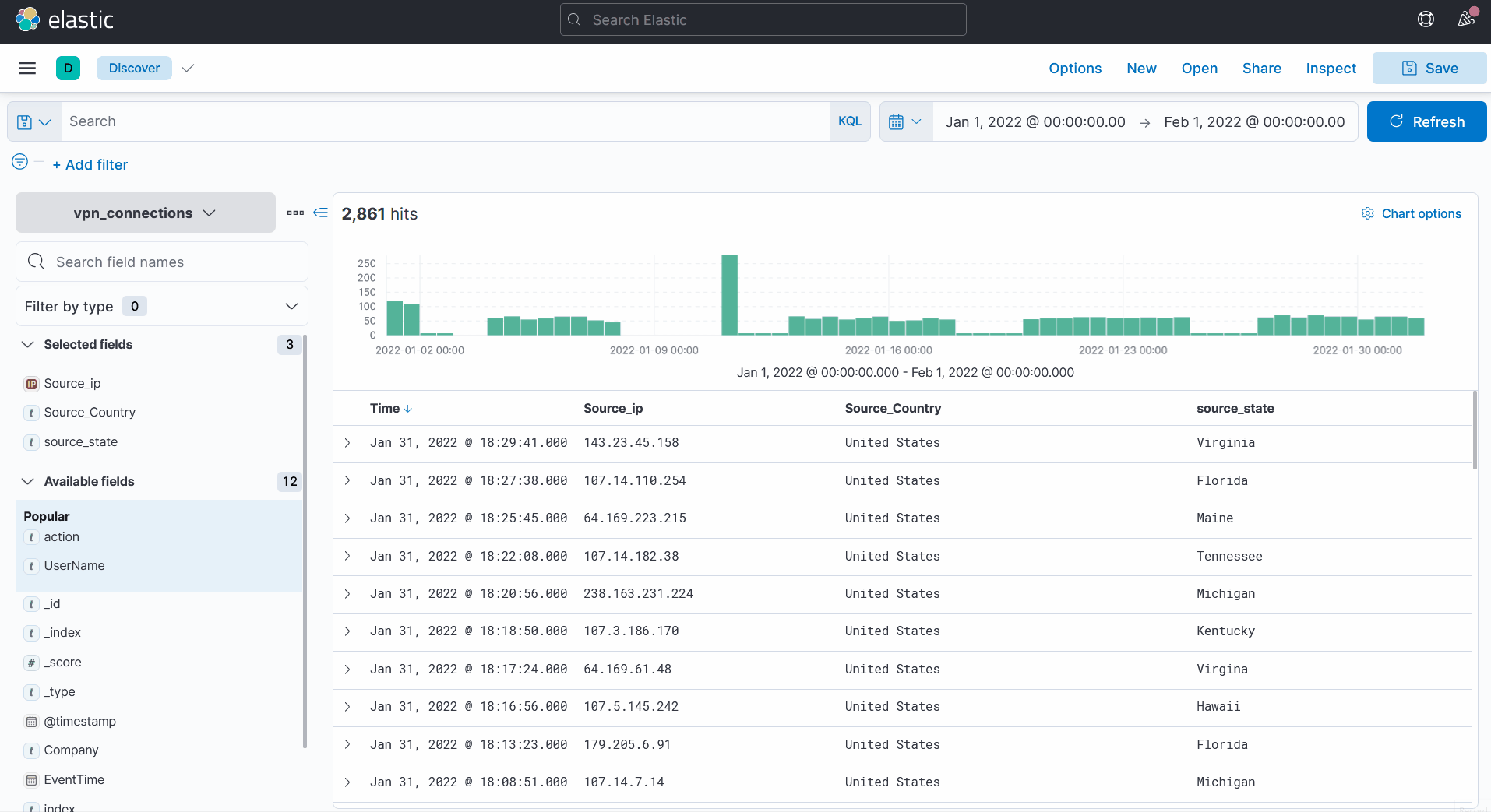The width and height of the screenshot is (1491, 812).
Task: Collapse the Selected fields section
Action: pyautogui.click(x=28, y=344)
